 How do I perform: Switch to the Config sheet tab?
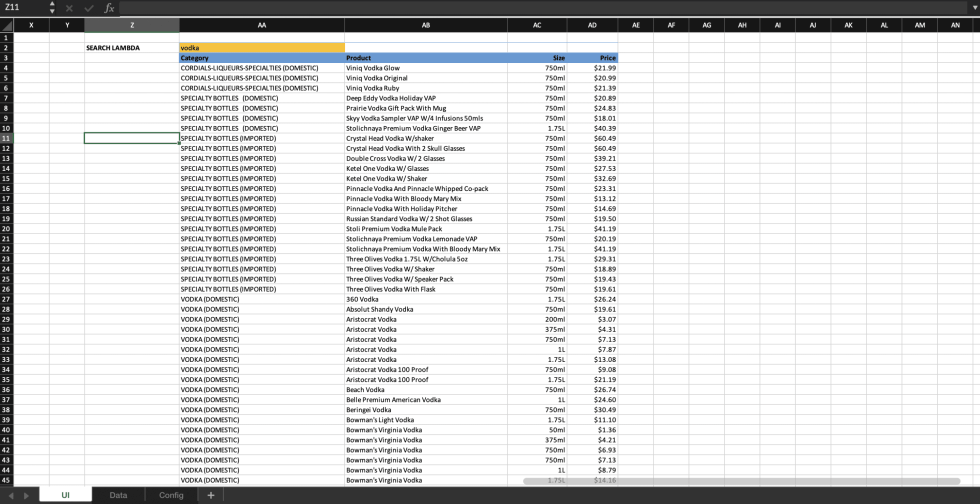[x=171, y=495]
